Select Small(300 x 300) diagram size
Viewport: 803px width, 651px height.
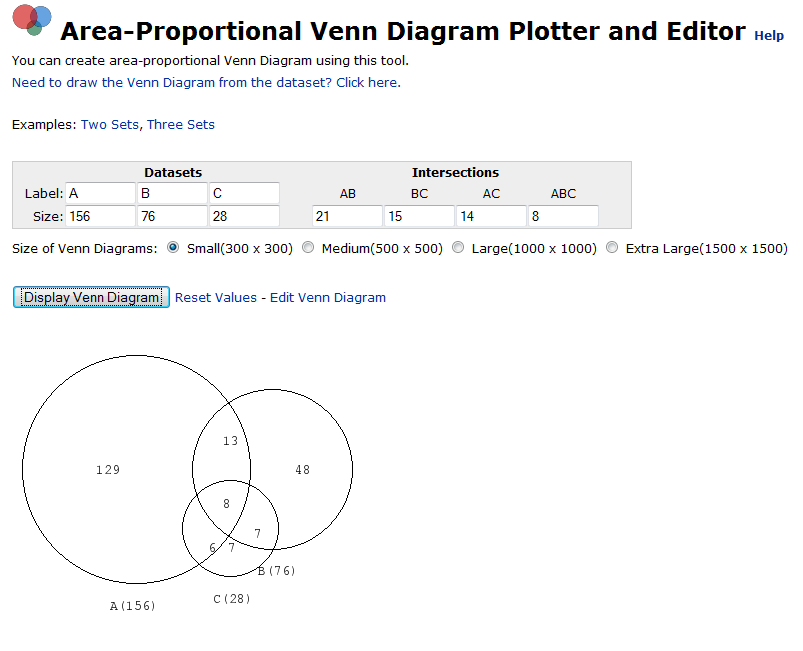(173, 248)
